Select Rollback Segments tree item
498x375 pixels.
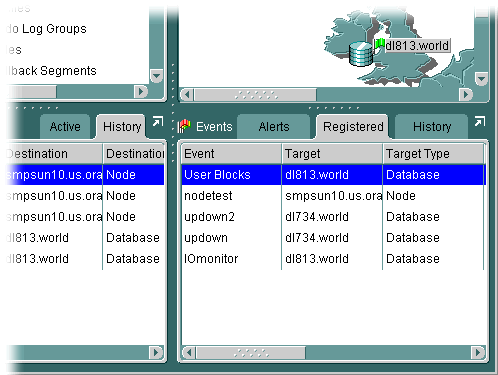(51, 71)
